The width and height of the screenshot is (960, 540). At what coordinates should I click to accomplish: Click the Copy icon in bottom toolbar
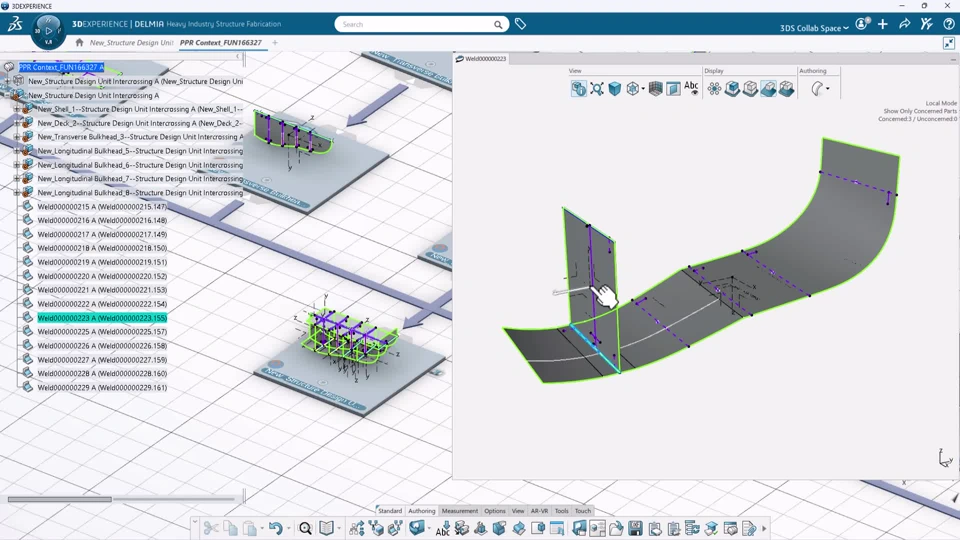(x=230, y=528)
